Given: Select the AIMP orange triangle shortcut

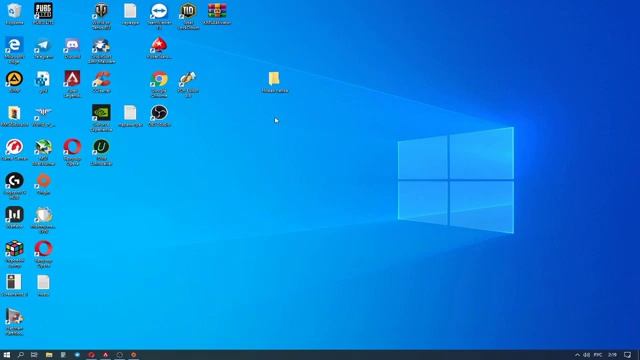Looking at the screenshot, I should point(14,79).
